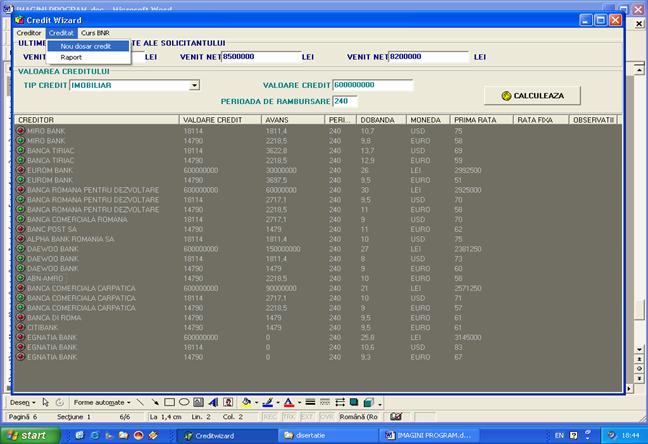Click the VENIT NET 8200000 field
The width and height of the screenshot is (648, 444).
pos(429,57)
